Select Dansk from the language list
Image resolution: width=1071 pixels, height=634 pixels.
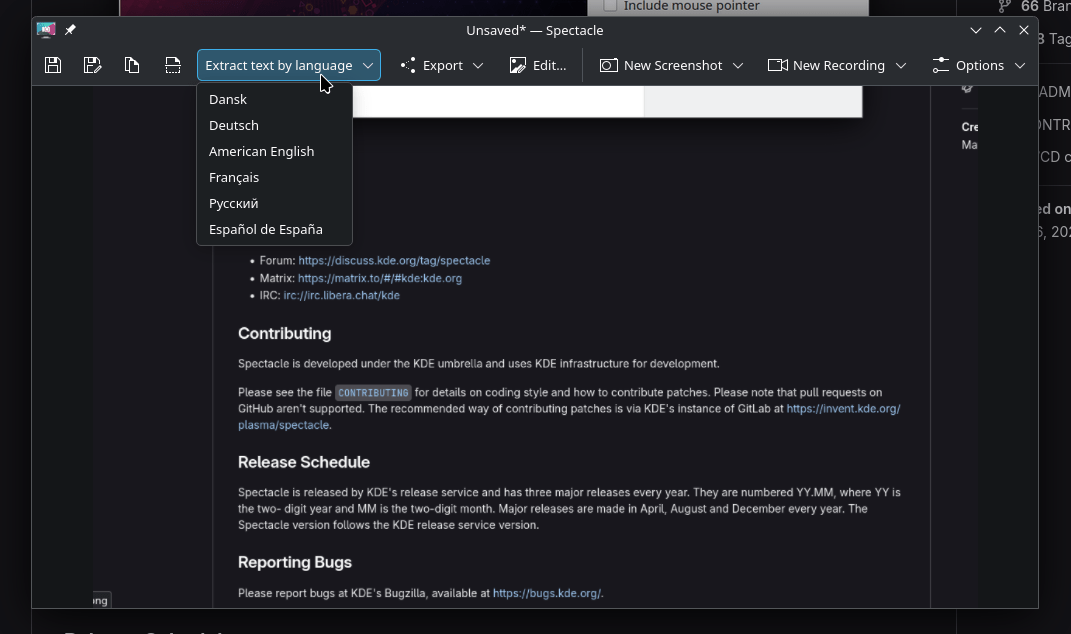pos(228,99)
